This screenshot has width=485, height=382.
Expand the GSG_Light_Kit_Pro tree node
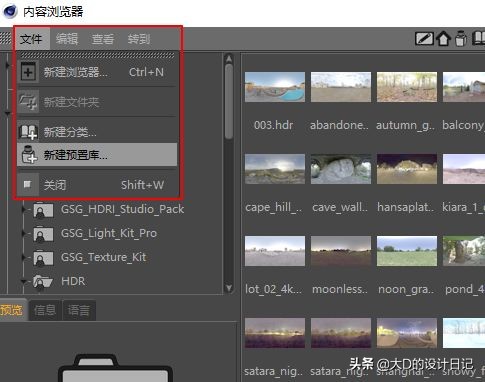(23, 233)
